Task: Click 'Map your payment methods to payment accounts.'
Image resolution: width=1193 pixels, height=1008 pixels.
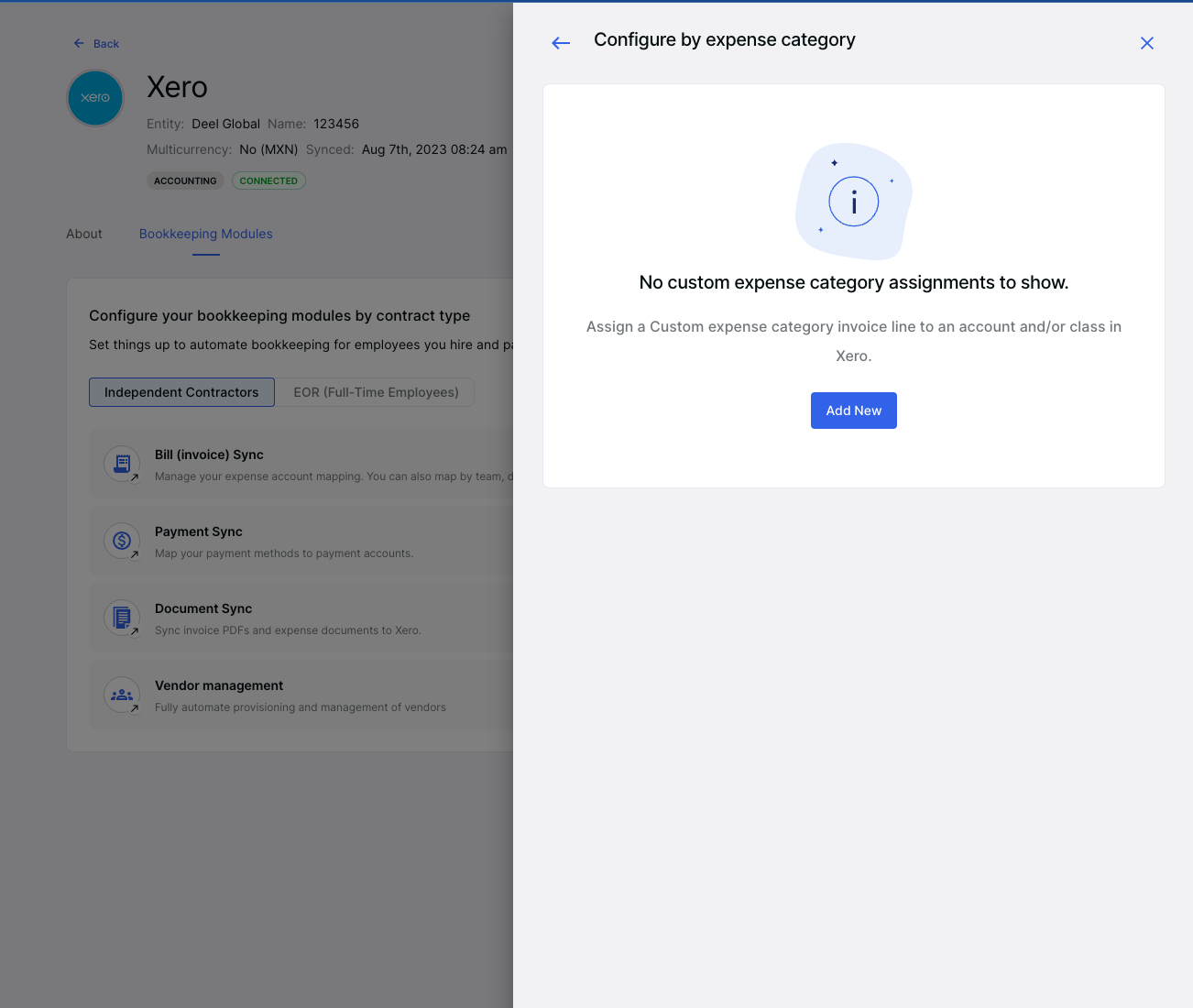Action: 284,553
